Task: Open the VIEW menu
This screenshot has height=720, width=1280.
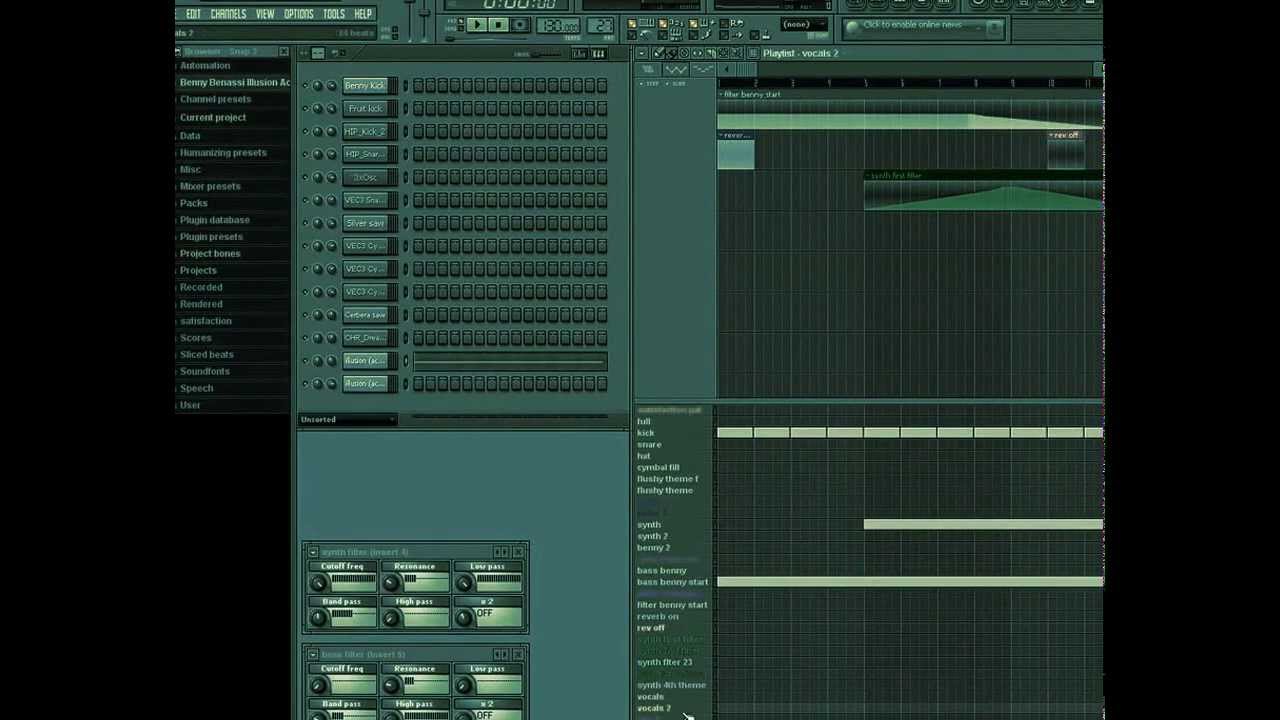Action: click(265, 14)
